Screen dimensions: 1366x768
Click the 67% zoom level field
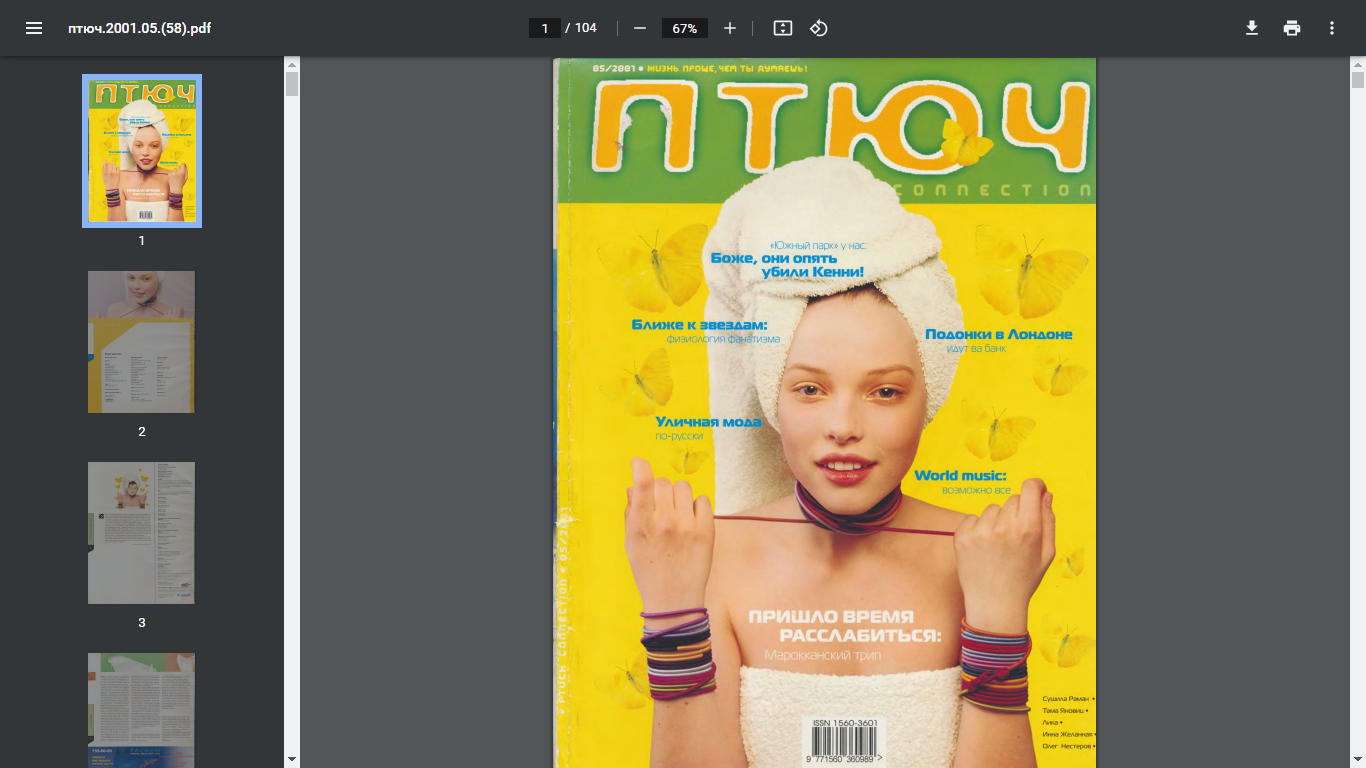[685, 28]
